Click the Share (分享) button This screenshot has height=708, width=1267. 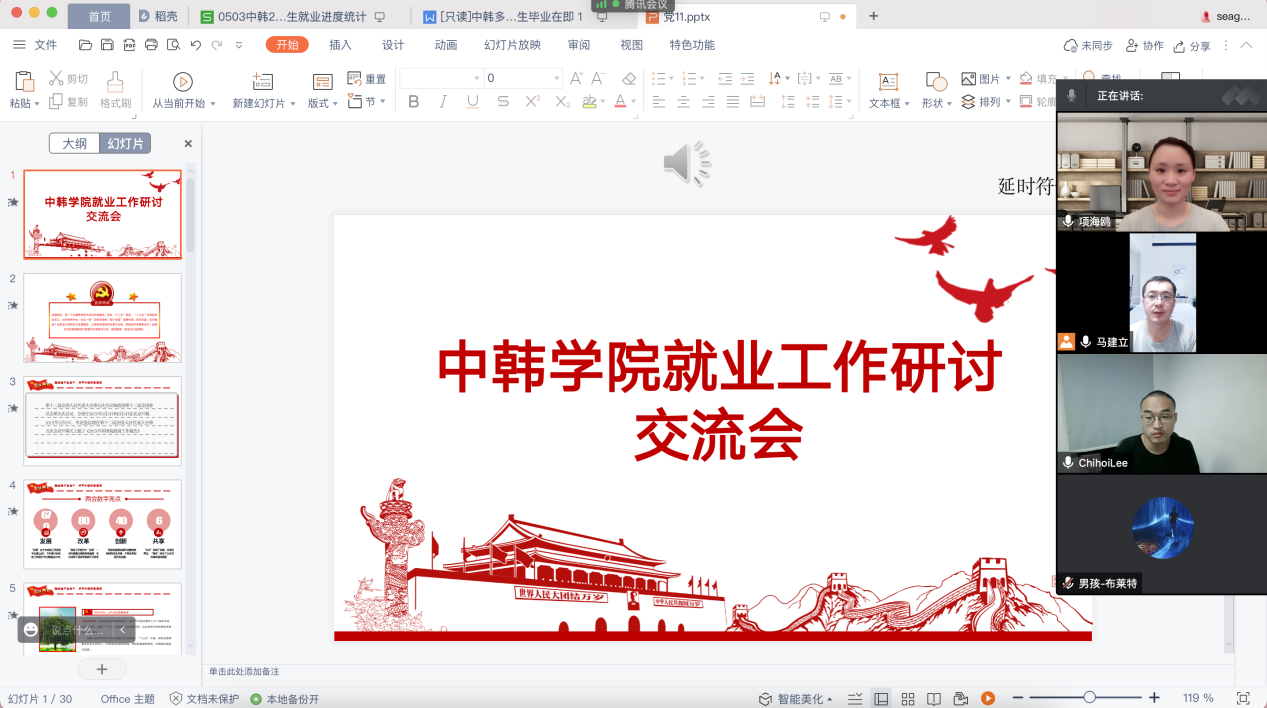1192,46
